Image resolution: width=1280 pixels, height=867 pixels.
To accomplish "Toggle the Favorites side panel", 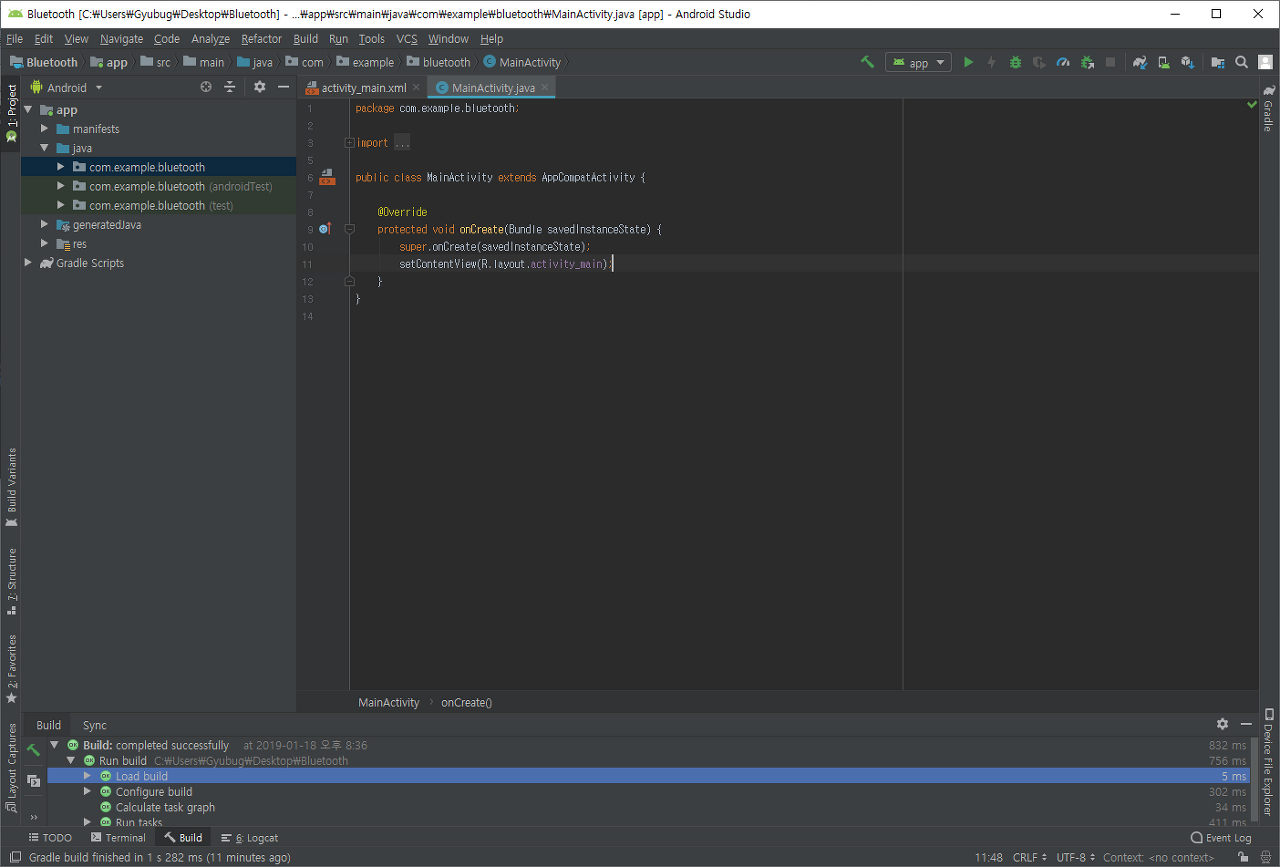I will click(x=11, y=669).
